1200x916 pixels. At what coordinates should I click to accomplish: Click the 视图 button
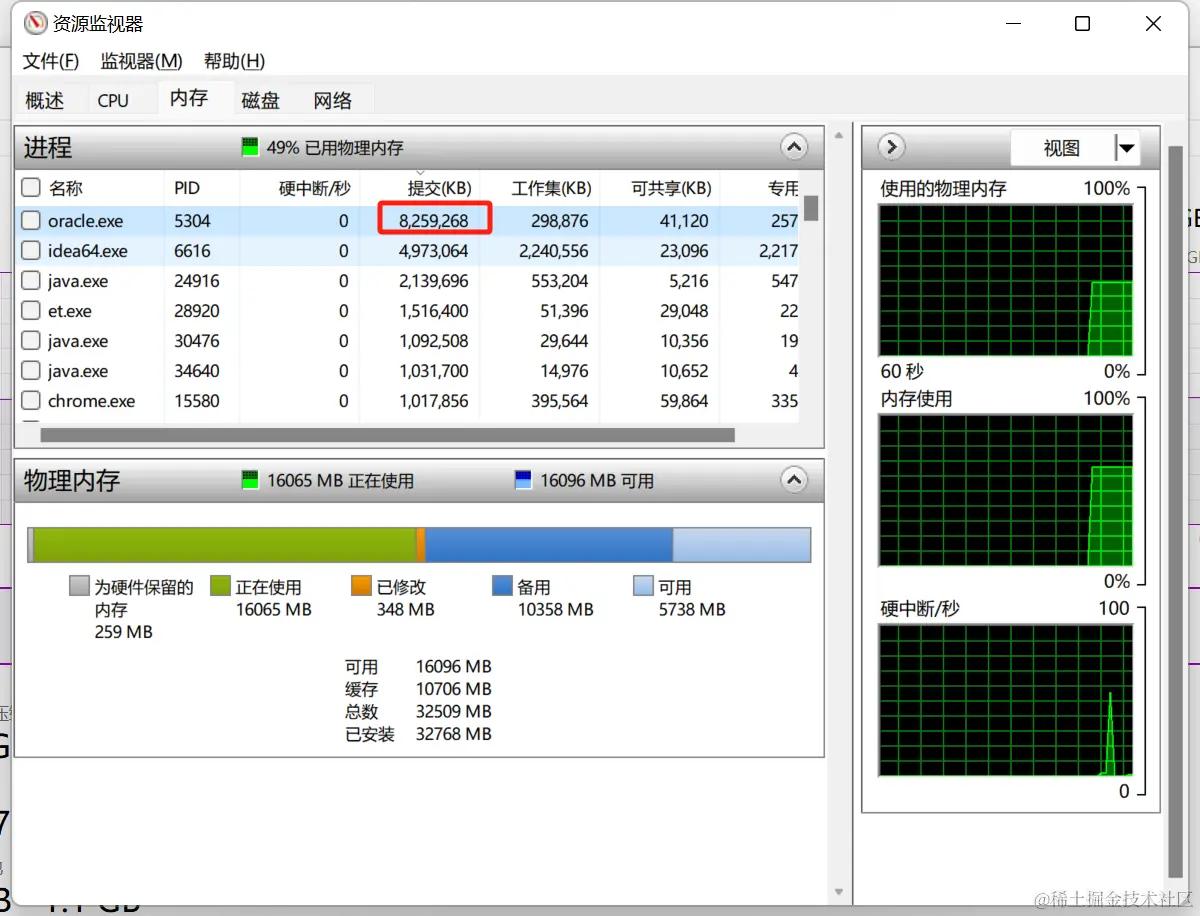[1062, 148]
